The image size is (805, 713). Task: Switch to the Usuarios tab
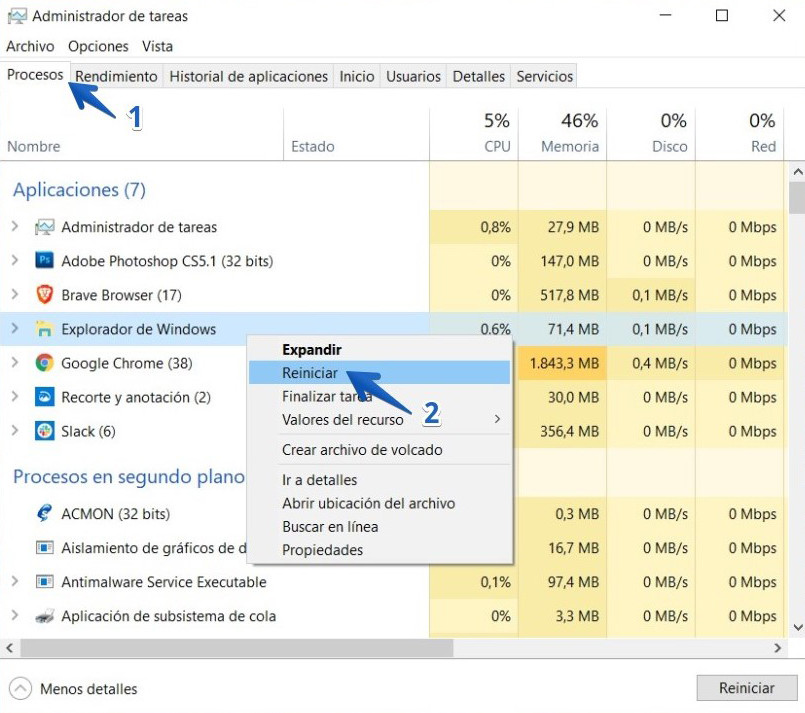point(413,75)
